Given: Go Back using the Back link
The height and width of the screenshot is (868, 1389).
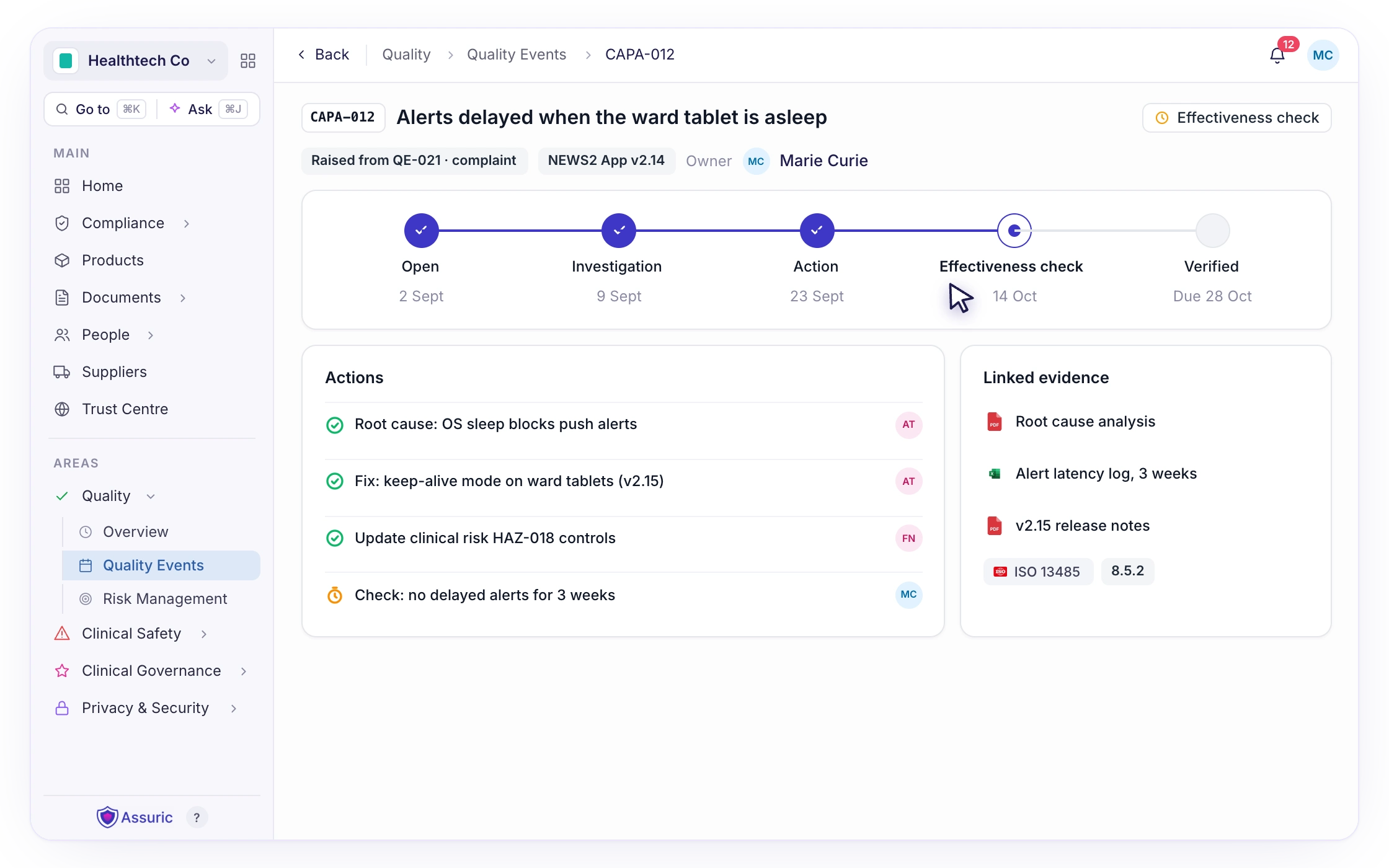Looking at the screenshot, I should coord(323,55).
